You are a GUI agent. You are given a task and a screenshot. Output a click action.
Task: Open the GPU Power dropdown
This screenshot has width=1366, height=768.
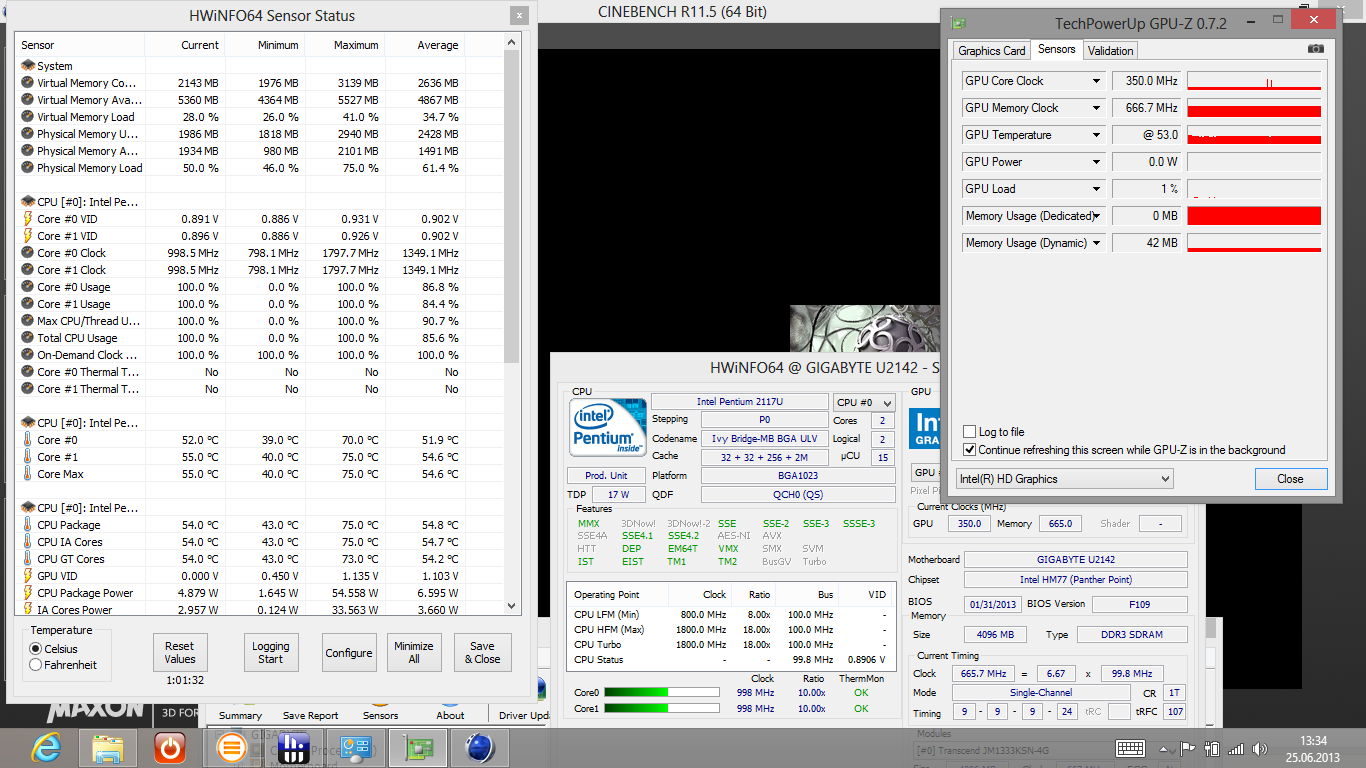pos(1096,162)
